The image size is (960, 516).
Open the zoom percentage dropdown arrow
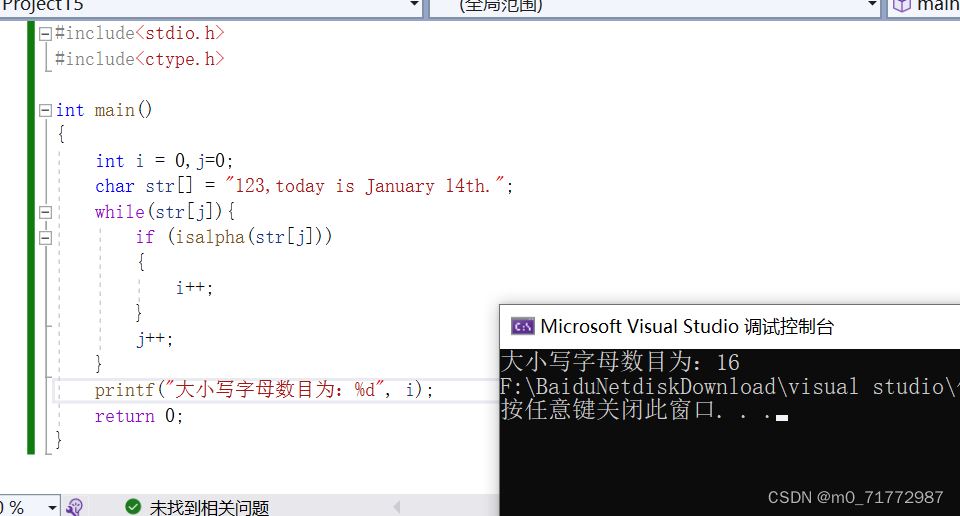coord(52,507)
